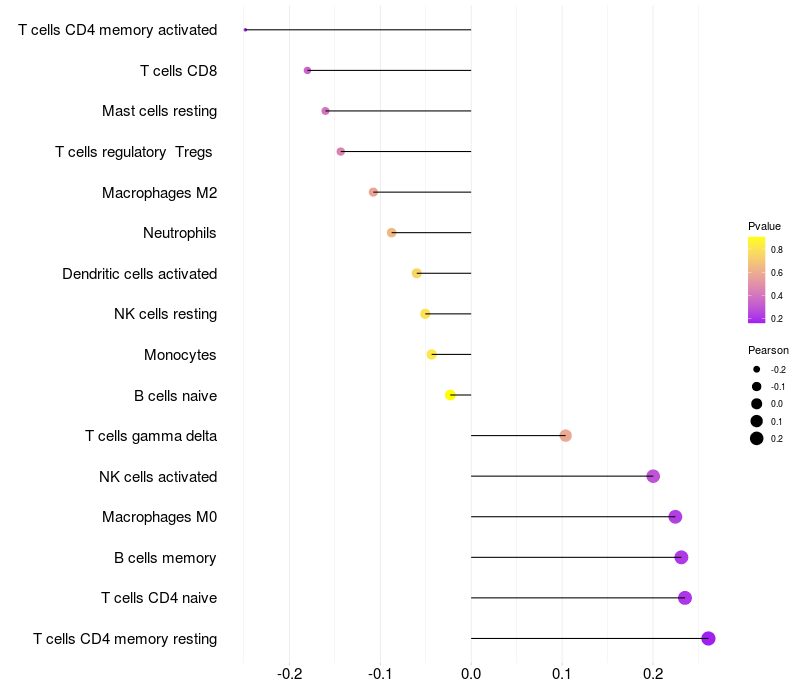Click the yellow B cells naive dot
This screenshot has height=700, width=800.
(450, 395)
